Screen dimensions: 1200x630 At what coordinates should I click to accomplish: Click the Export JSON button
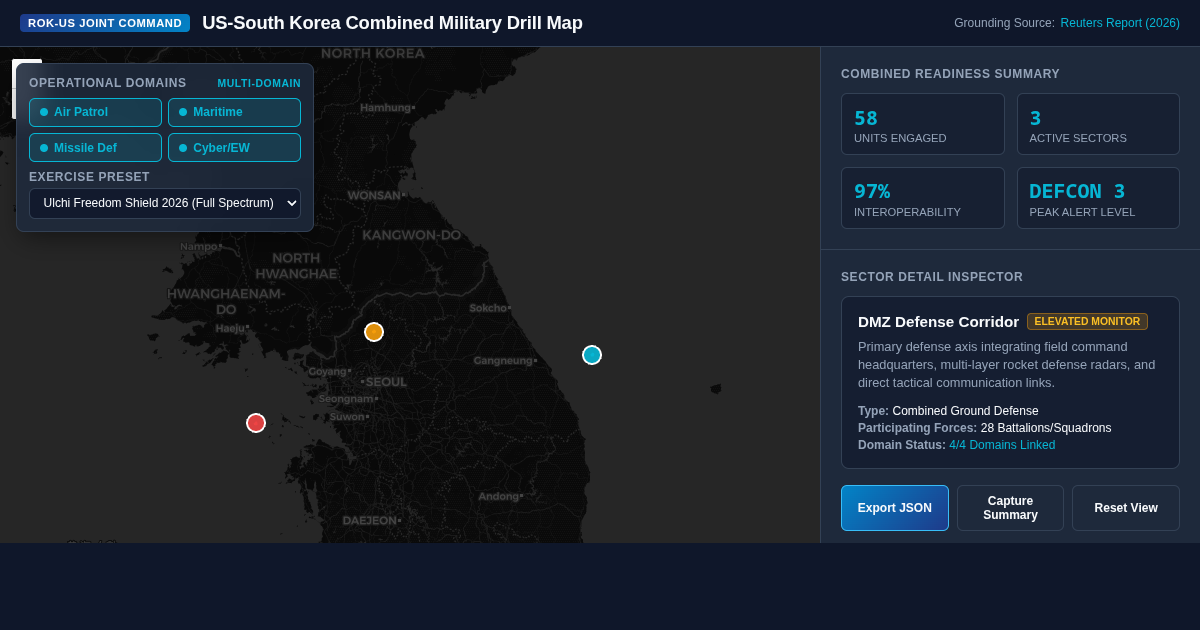pyautogui.click(x=895, y=508)
